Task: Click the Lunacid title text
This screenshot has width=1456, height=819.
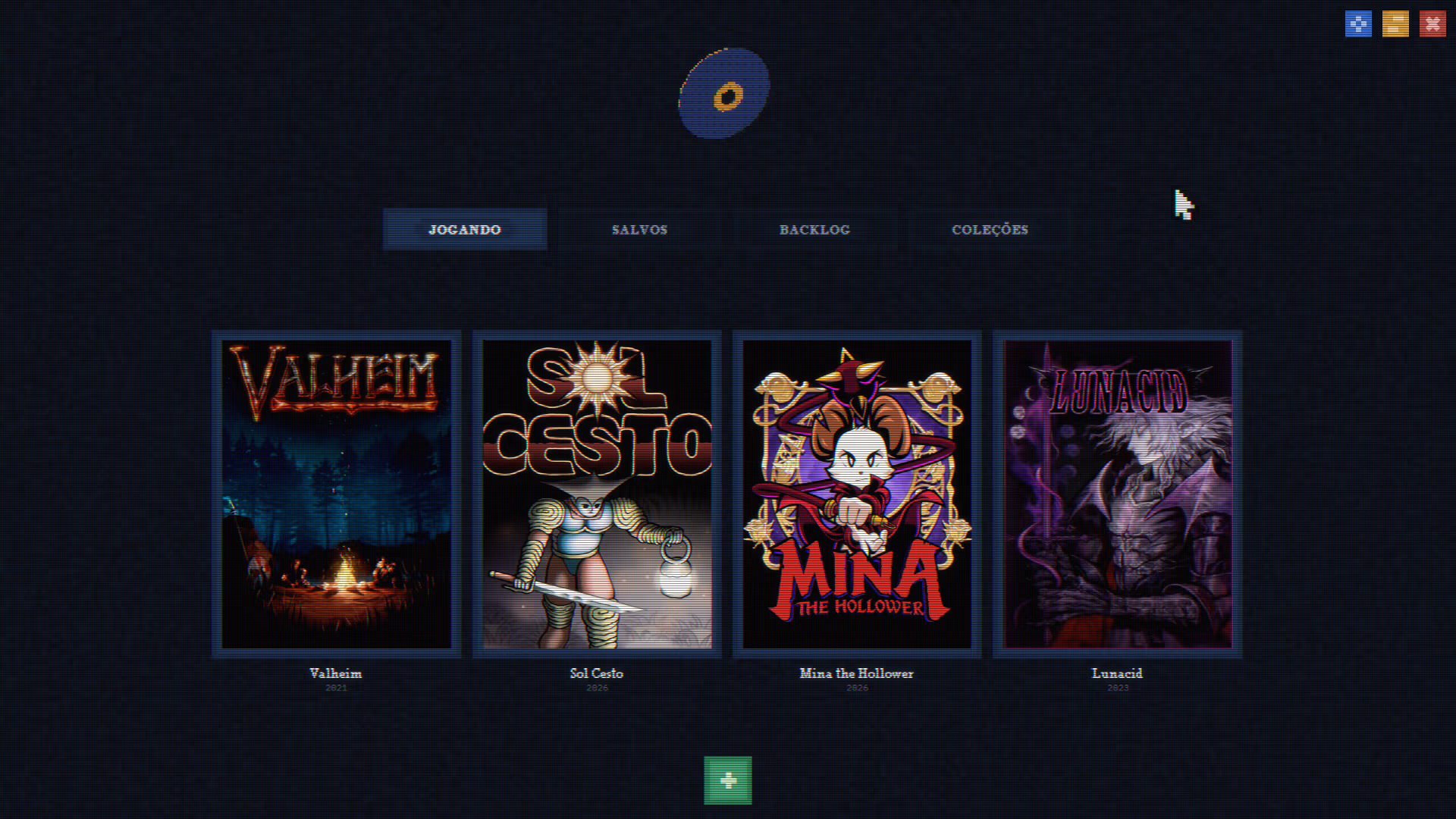Action: point(1117,673)
